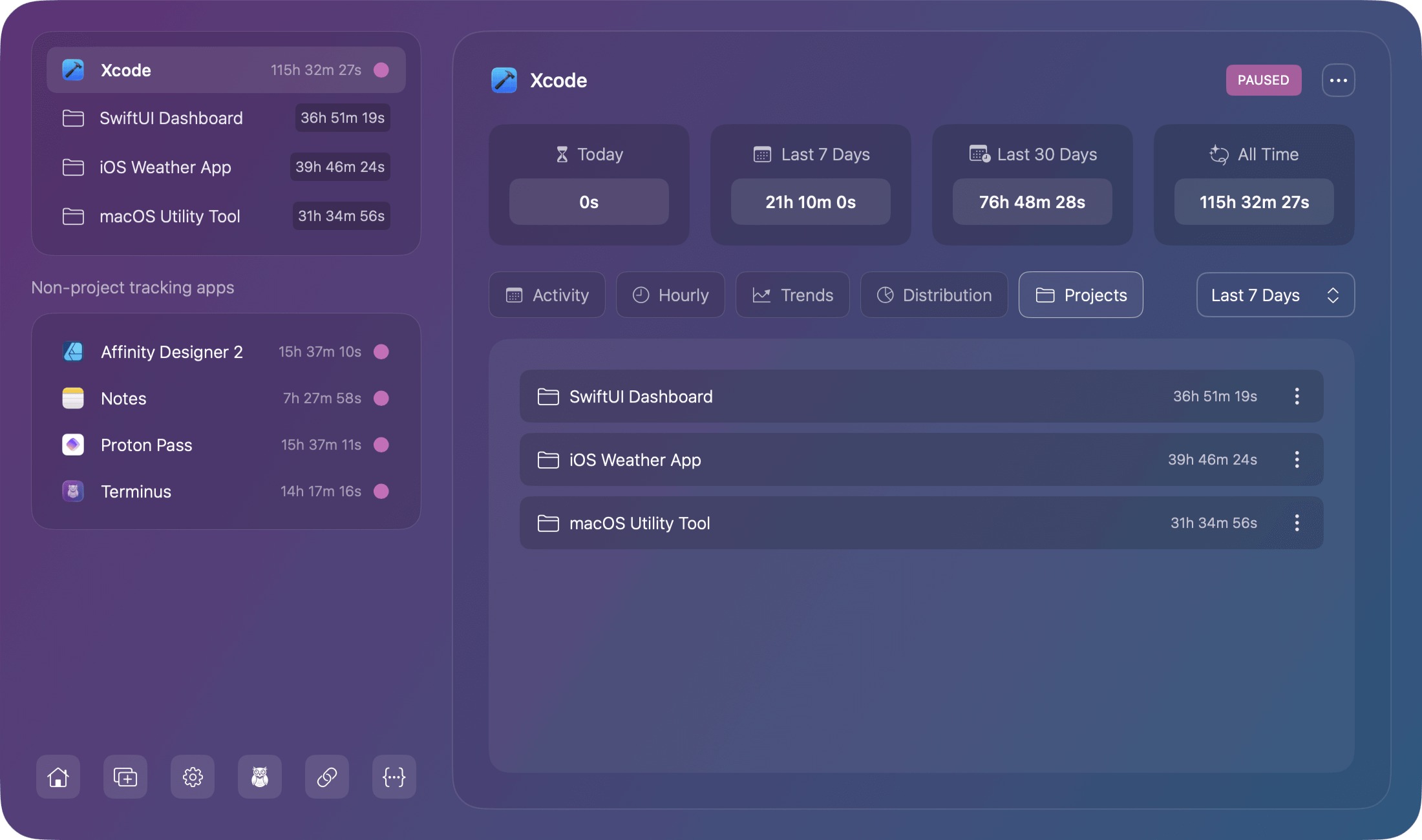
Task: Open the code braces icon in bottom toolbar
Action: (x=394, y=777)
